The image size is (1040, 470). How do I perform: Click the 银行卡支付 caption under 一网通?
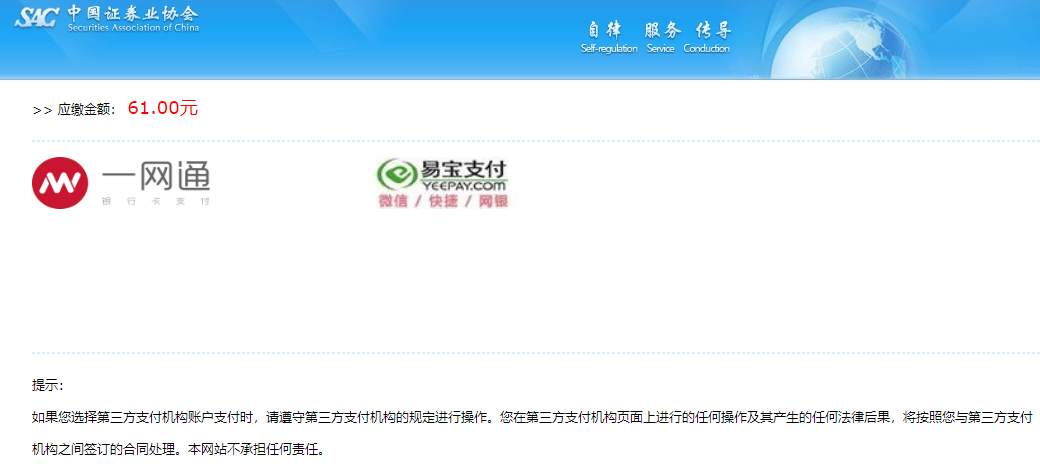click(x=156, y=201)
